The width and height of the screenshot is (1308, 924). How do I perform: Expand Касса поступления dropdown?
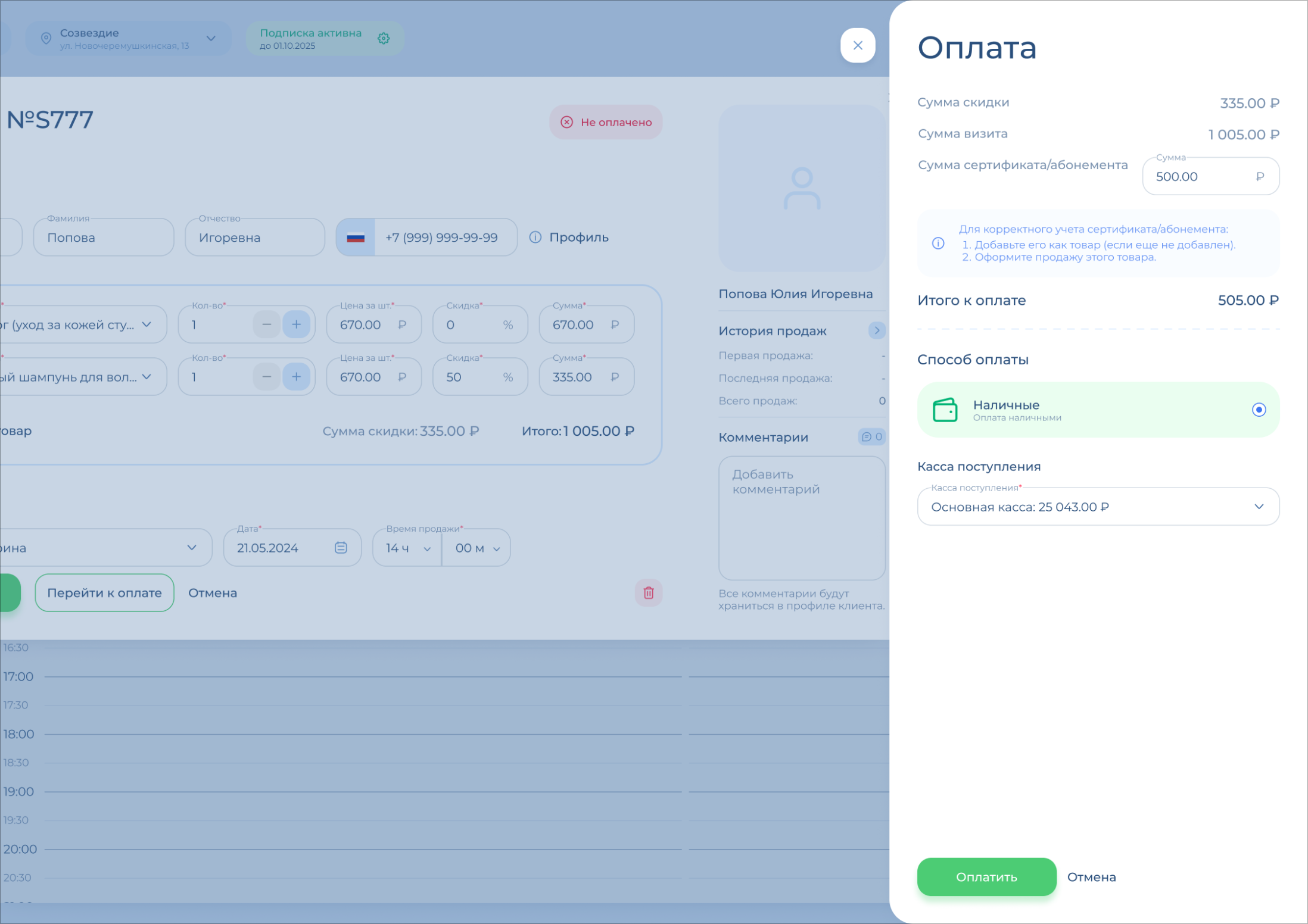click(1258, 507)
